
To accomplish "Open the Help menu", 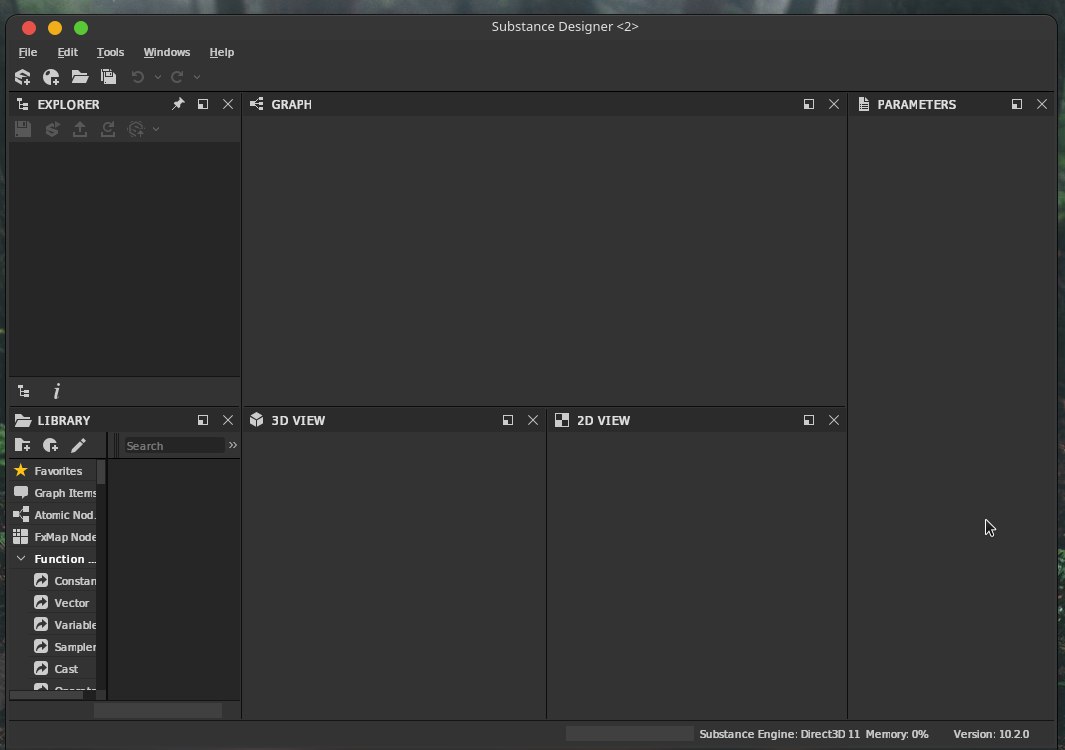I will coord(221,52).
